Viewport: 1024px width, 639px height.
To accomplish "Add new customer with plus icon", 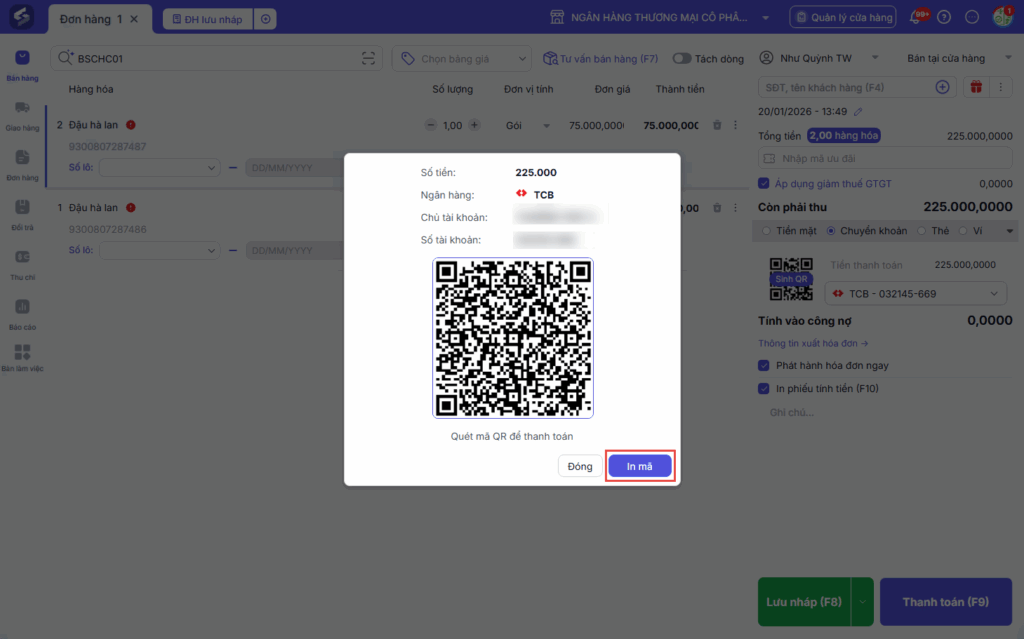I will tap(942, 87).
